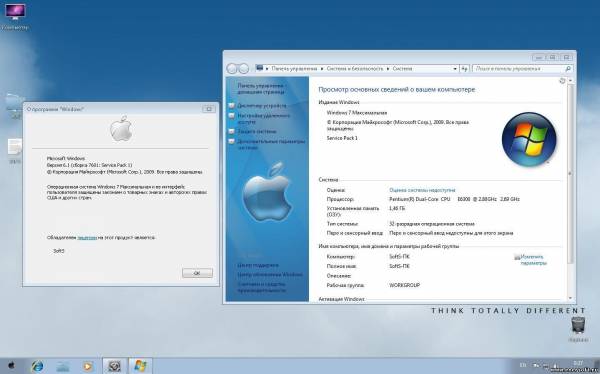
Task: Click the Pentium(R) Dual-Core CPU processor text
Action: 454,199
